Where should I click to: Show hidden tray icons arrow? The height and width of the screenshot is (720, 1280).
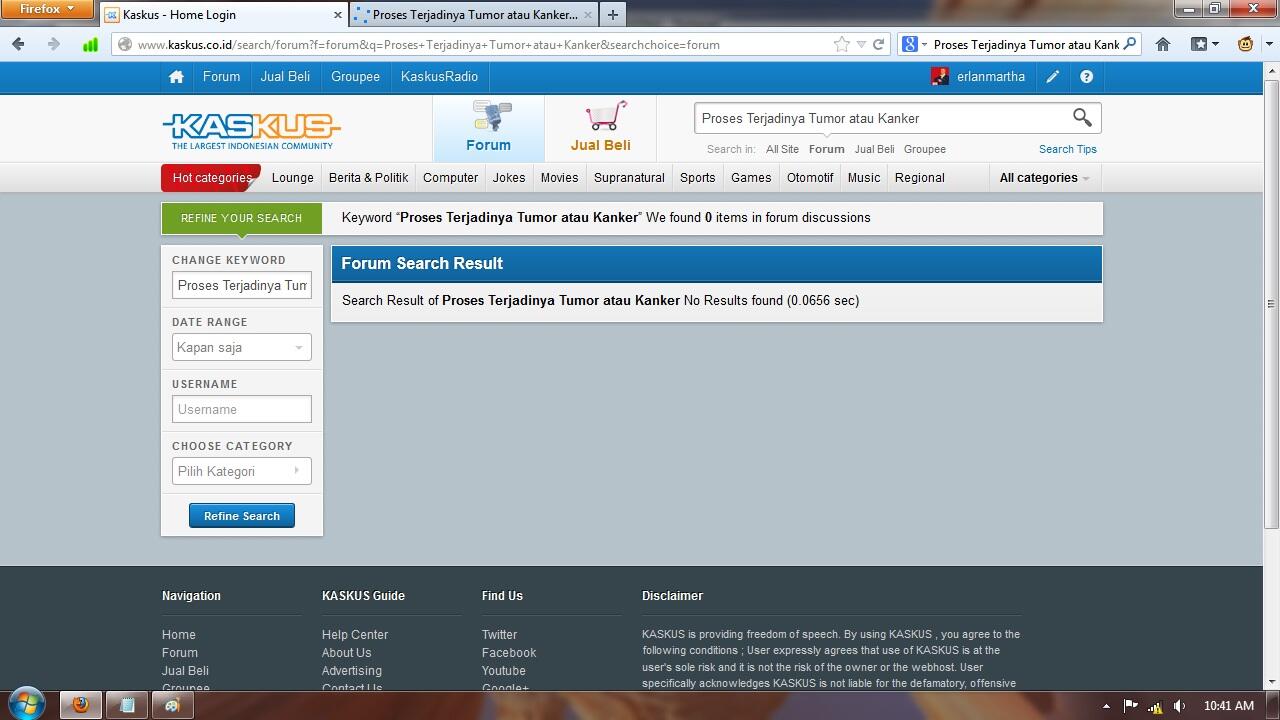[x=1106, y=706]
